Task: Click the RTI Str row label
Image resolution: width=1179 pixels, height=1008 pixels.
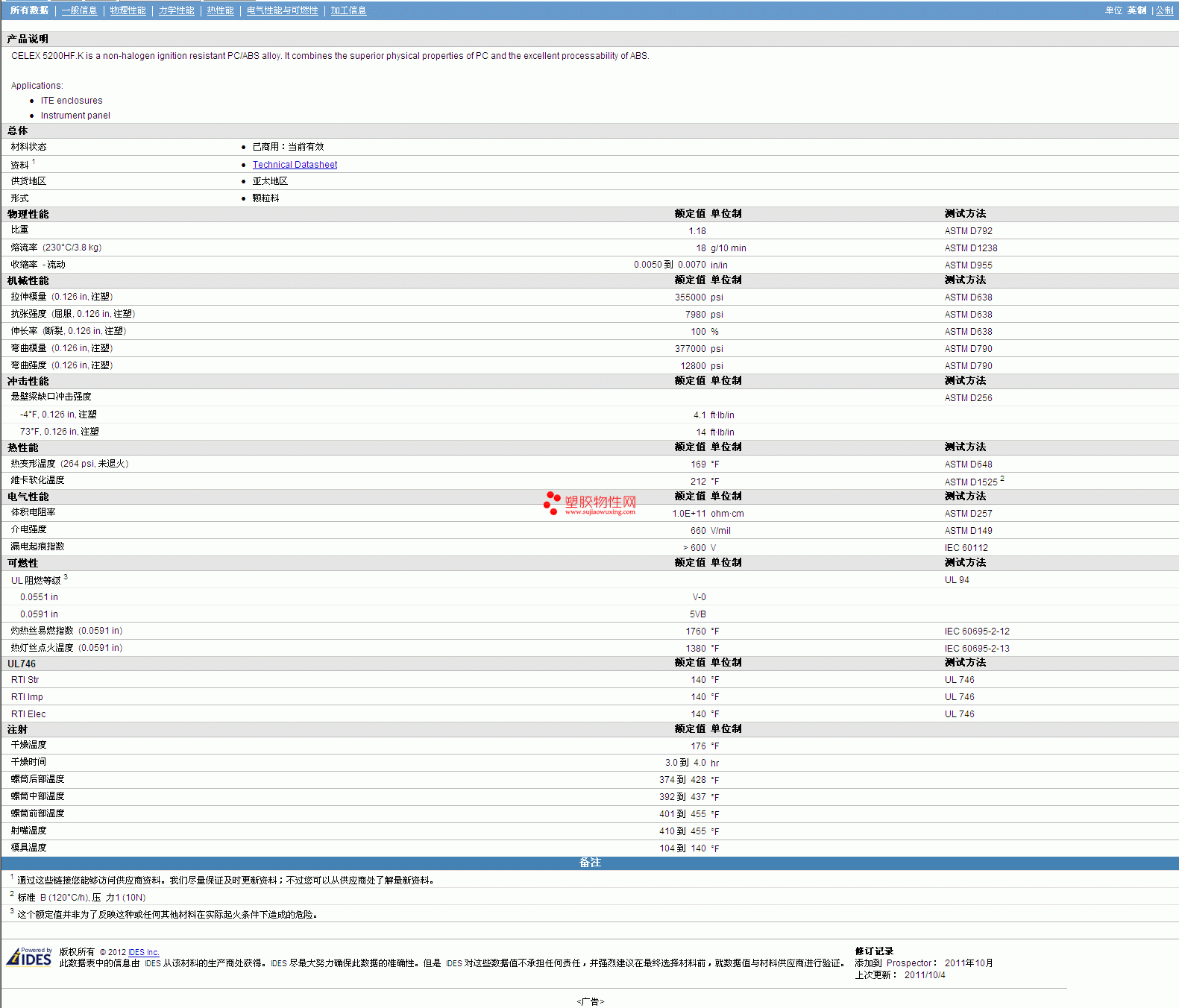Action: point(25,680)
